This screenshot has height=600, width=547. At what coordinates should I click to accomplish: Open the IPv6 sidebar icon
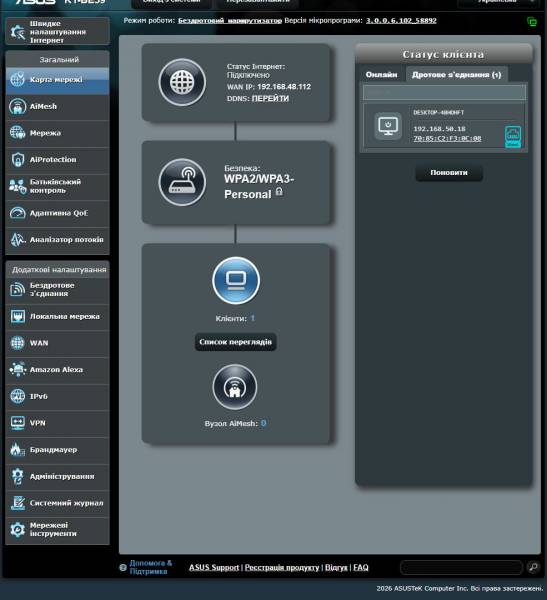[18, 396]
